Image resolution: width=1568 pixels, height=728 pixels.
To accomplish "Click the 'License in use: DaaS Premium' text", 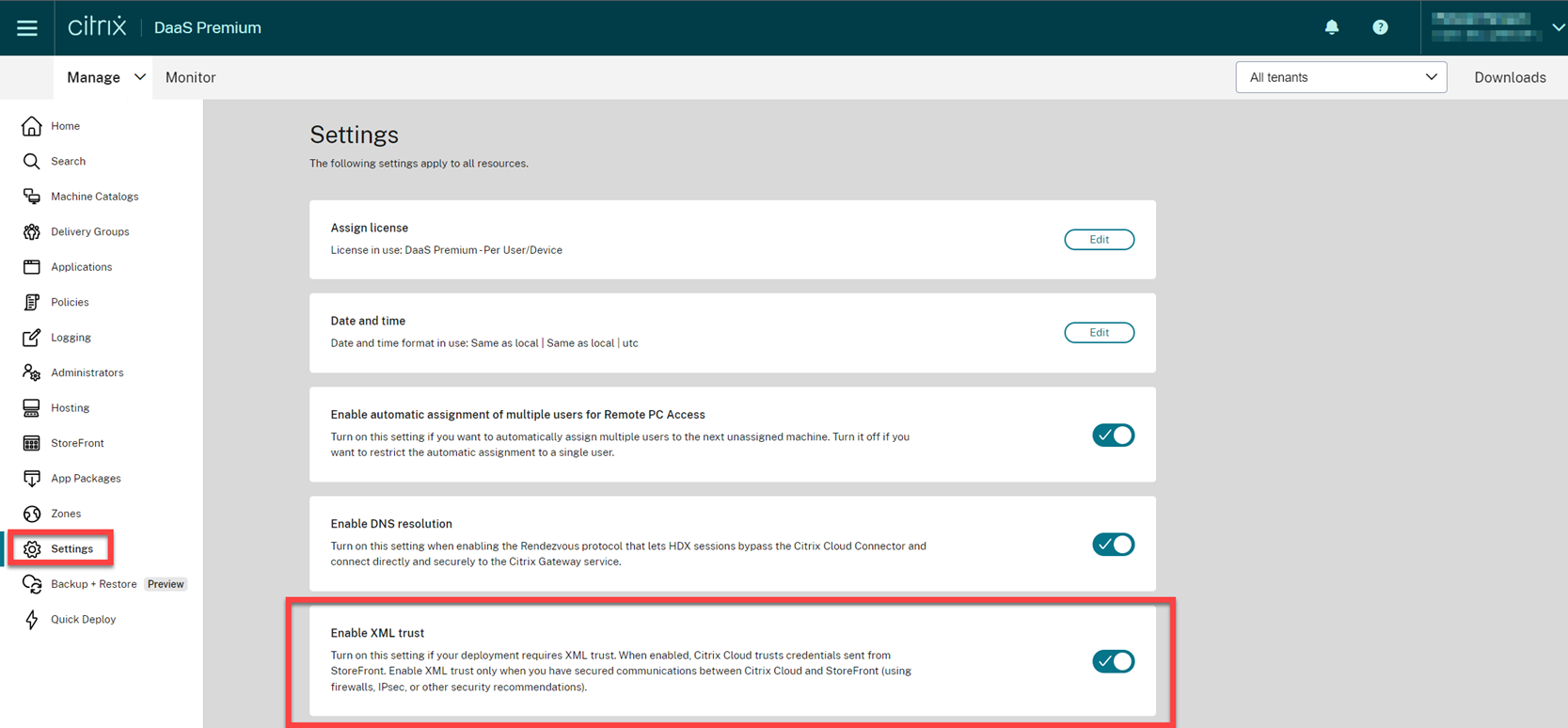I will coord(447,250).
